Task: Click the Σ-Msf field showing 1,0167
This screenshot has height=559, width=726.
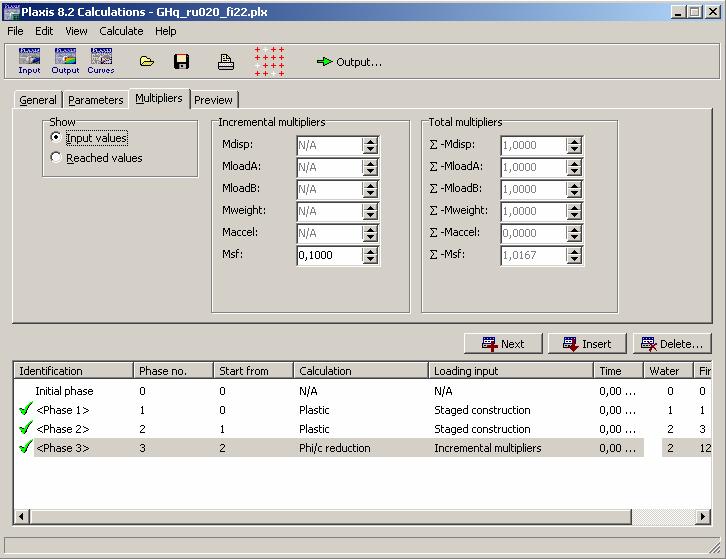Action: point(534,255)
